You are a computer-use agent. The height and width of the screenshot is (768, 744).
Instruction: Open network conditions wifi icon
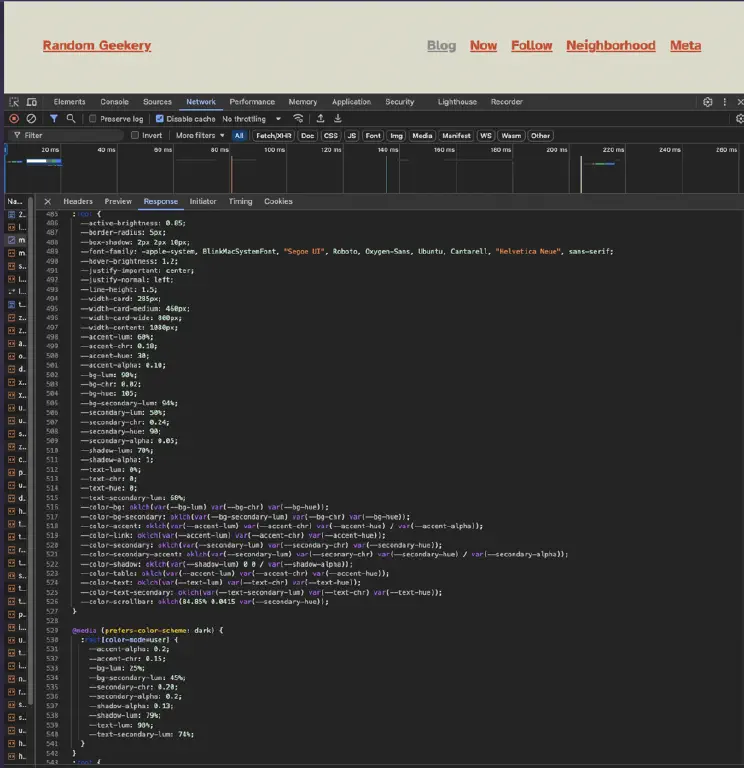click(x=298, y=119)
